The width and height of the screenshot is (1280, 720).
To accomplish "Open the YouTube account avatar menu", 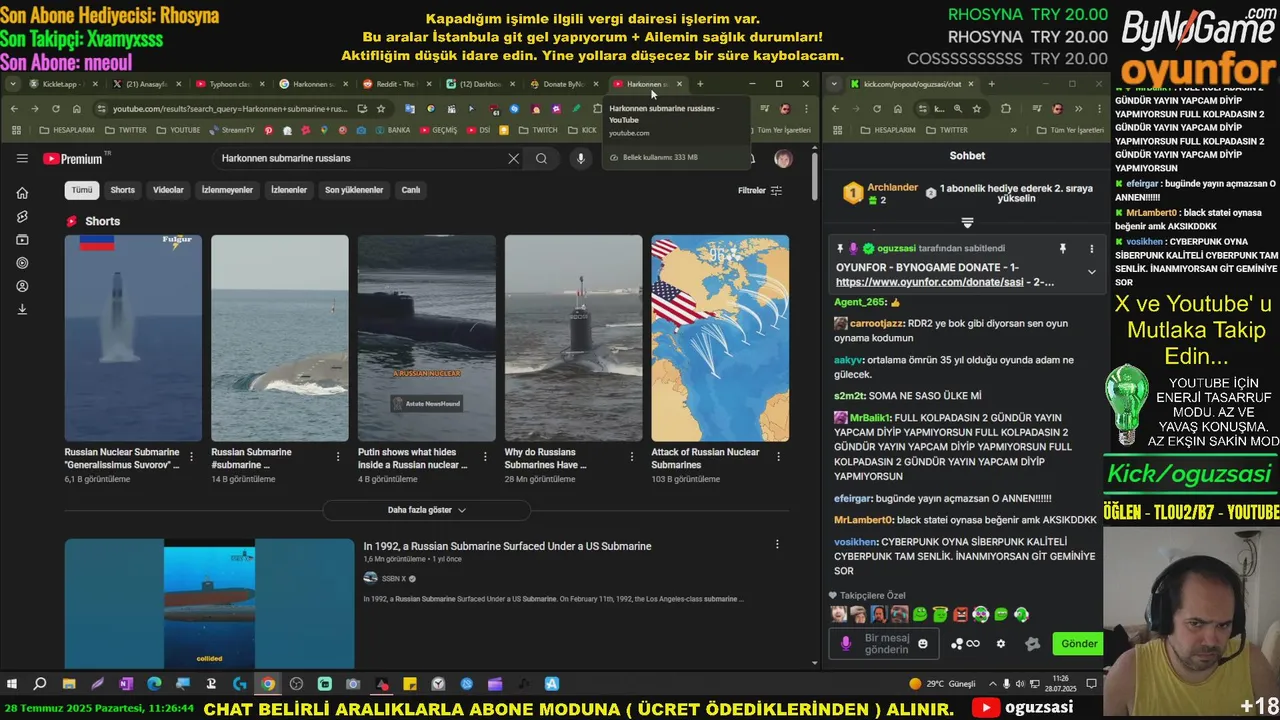I will 783,158.
